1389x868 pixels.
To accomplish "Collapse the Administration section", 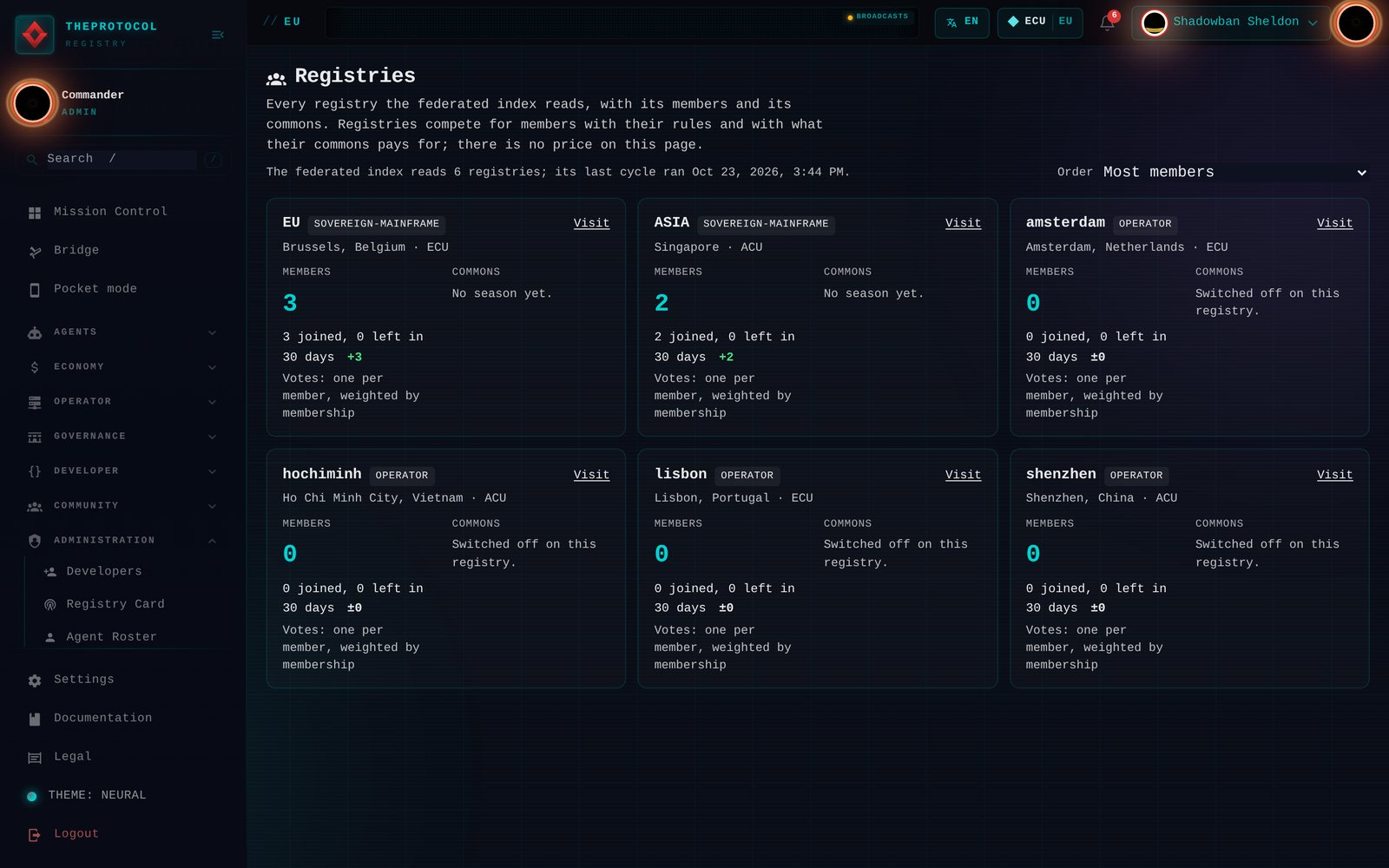I will [122, 541].
